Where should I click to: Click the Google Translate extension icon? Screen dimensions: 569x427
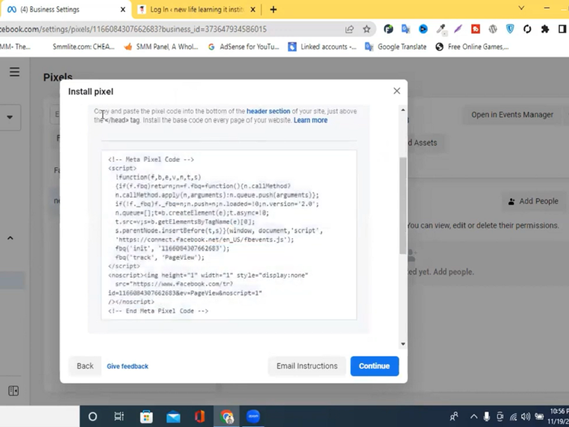[405, 29]
